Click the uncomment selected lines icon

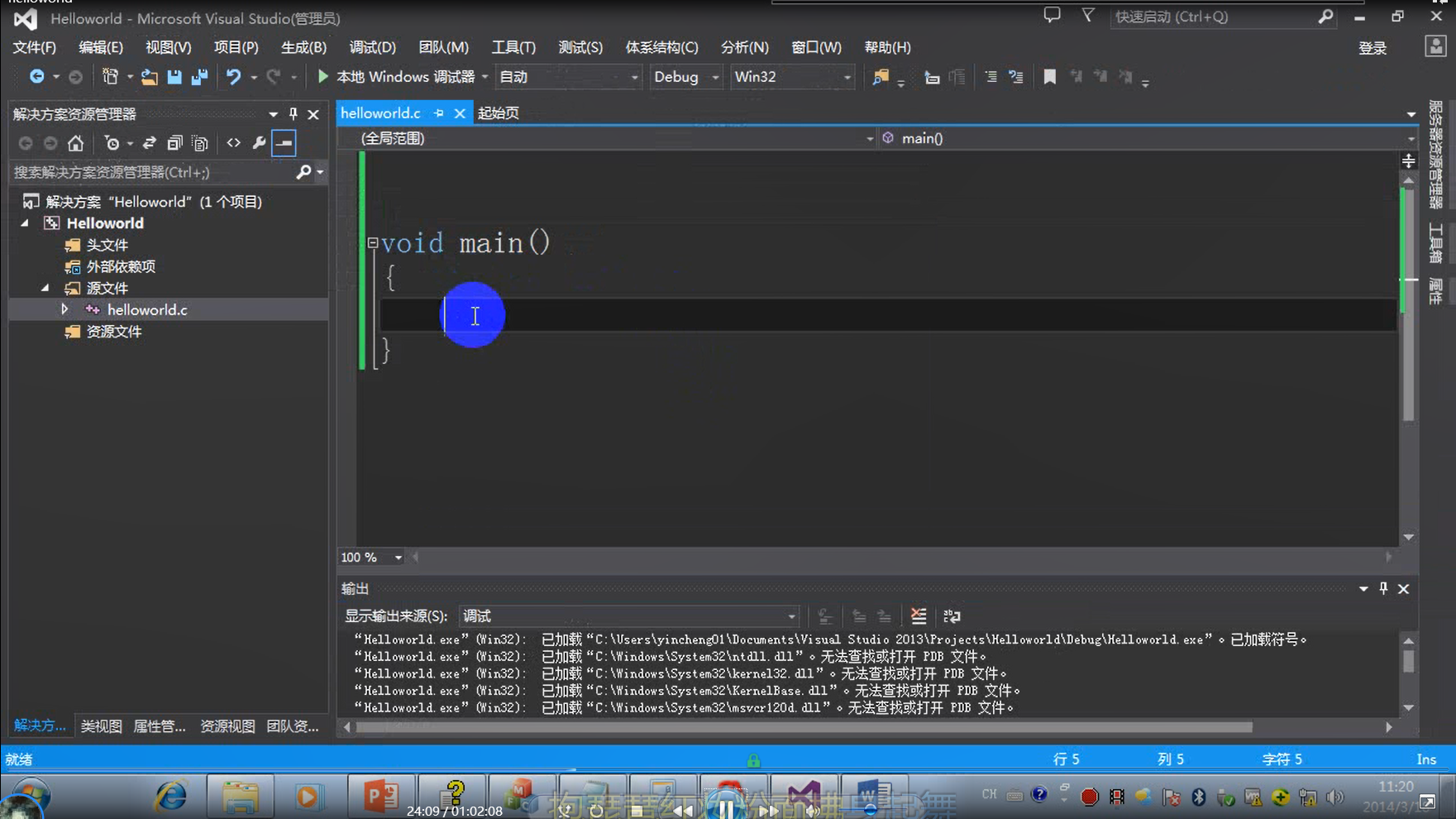(x=1016, y=76)
